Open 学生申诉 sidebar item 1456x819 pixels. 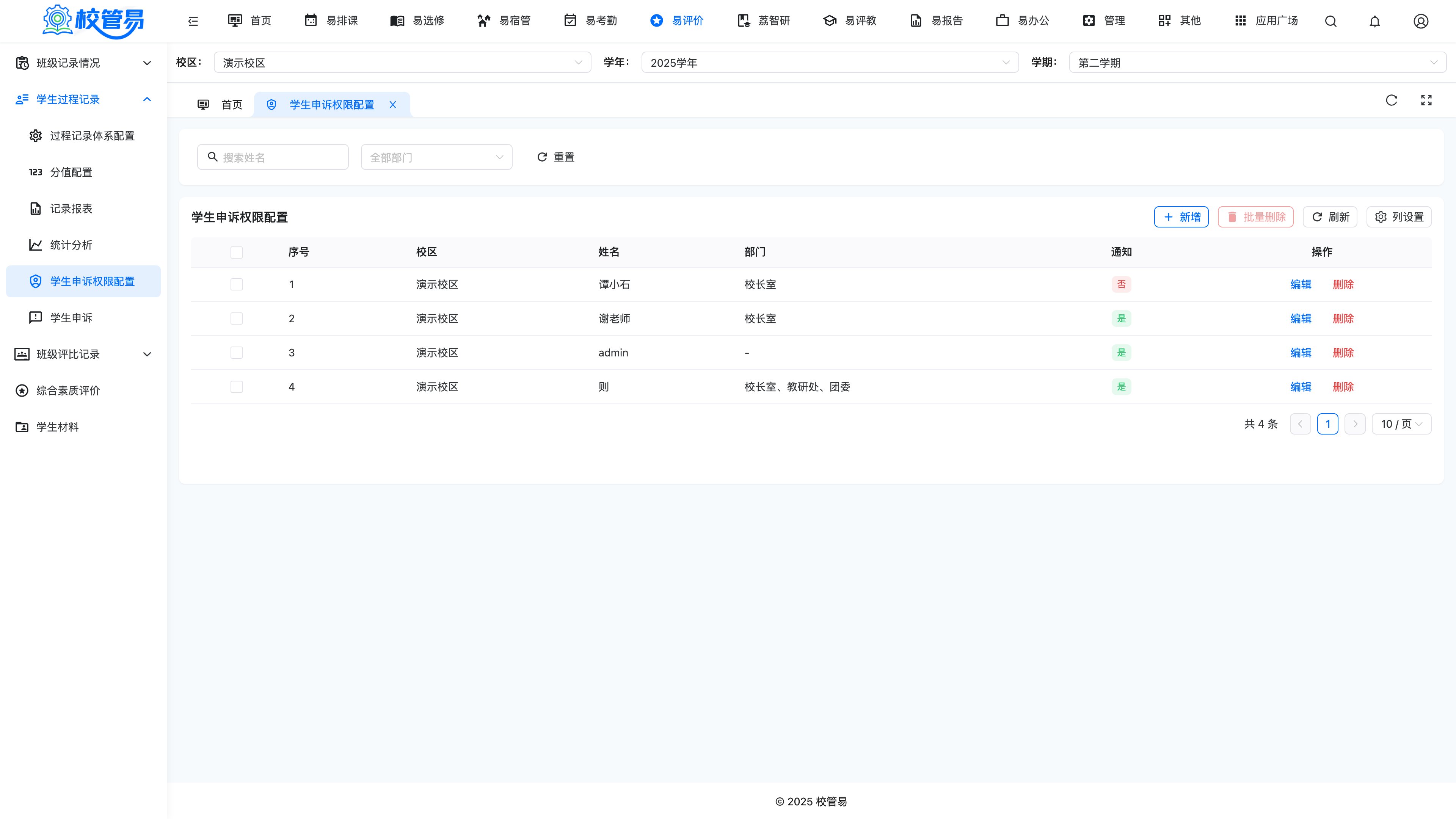pos(84,318)
